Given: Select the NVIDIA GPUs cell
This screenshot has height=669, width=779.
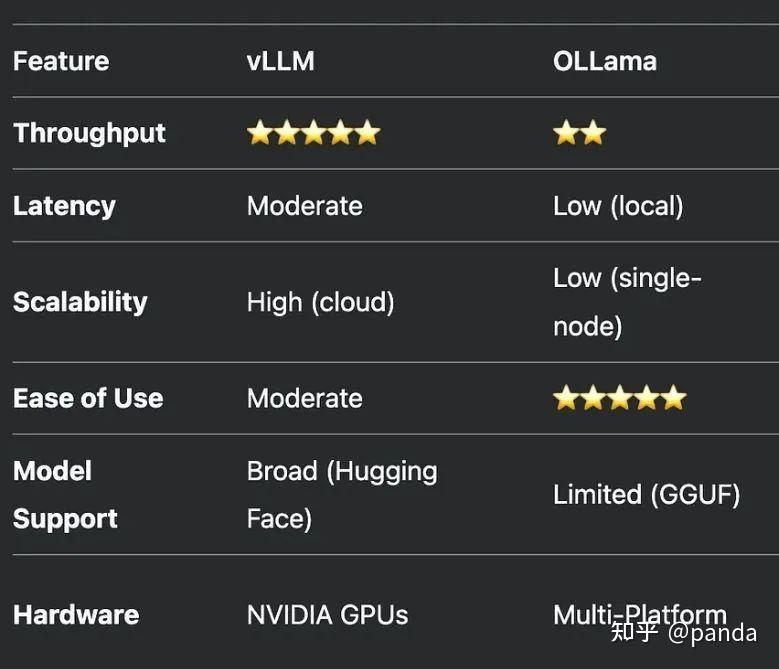Looking at the screenshot, I should click(328, 615).
